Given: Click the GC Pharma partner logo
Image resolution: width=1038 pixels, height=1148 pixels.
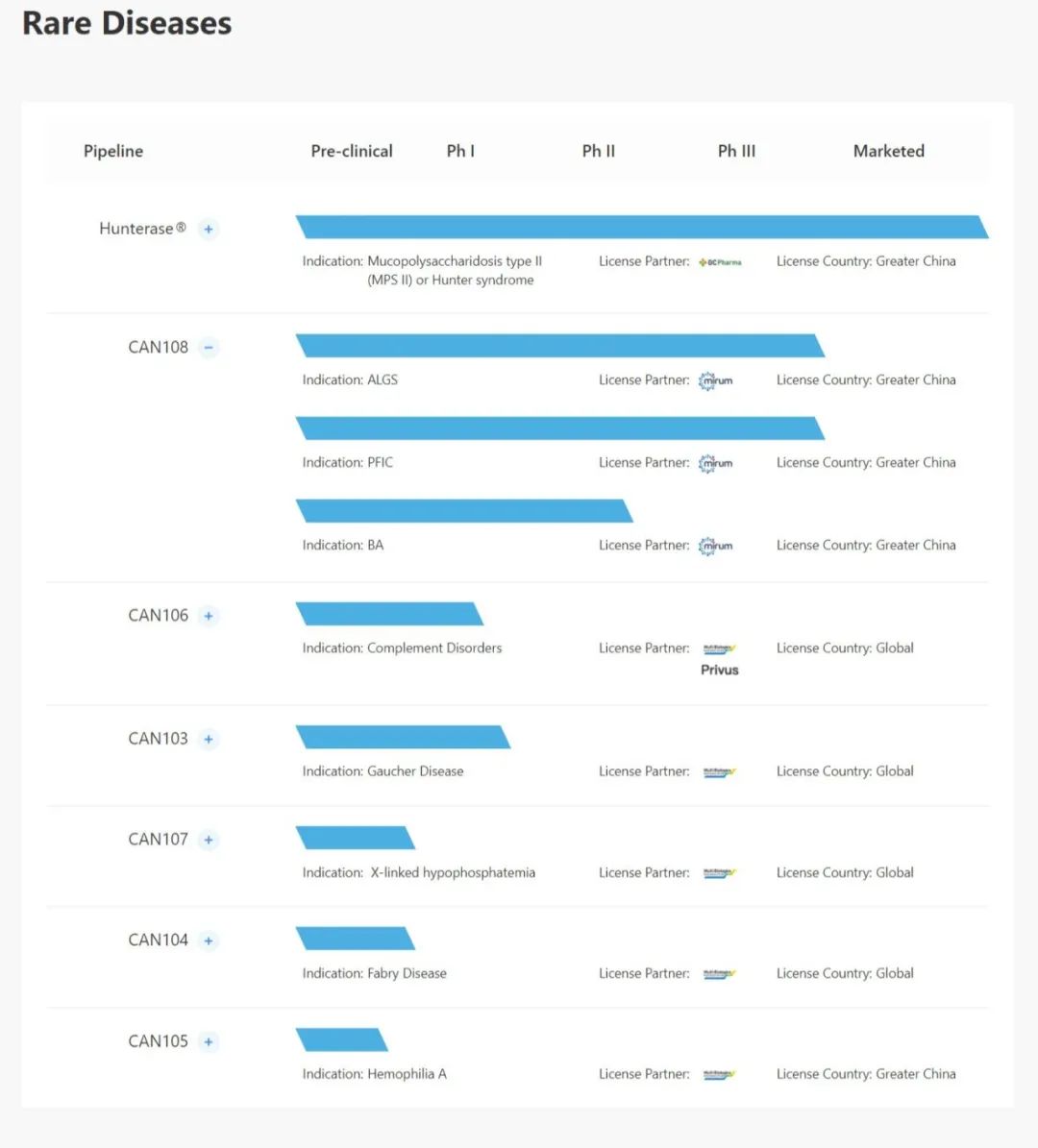Looking at the screenshot, I should [x=720, y=262].
